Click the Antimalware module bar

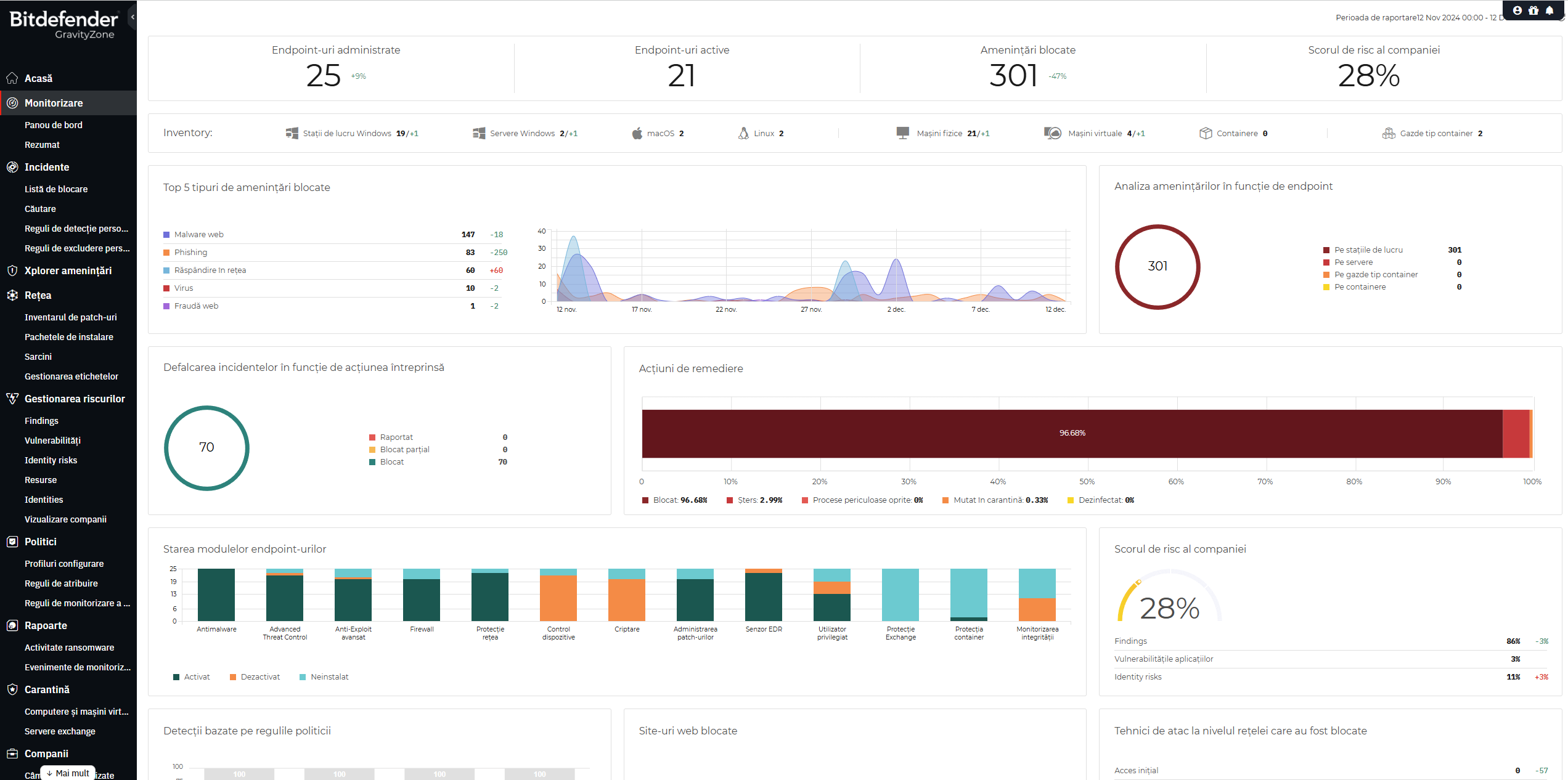216,595
